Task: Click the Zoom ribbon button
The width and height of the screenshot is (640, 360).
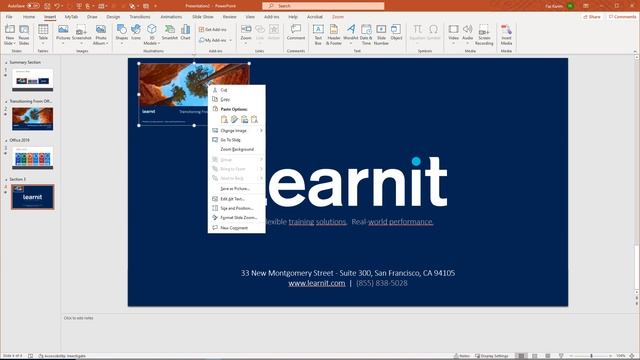Action: pyautogui.click(x=246, y=35)
